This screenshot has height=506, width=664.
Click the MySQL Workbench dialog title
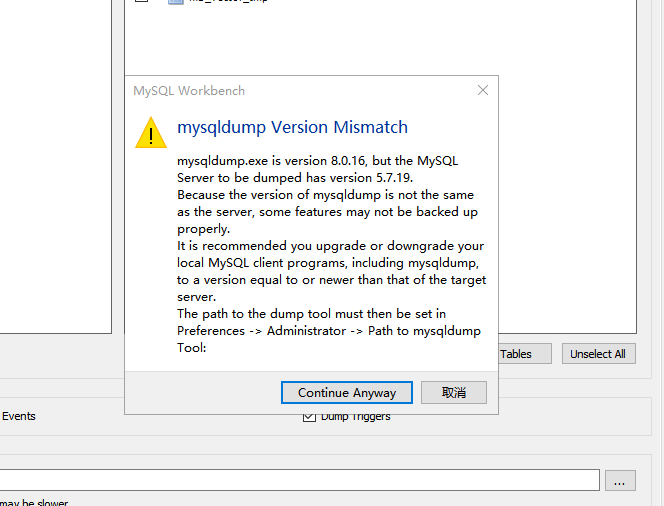point(189,91)
